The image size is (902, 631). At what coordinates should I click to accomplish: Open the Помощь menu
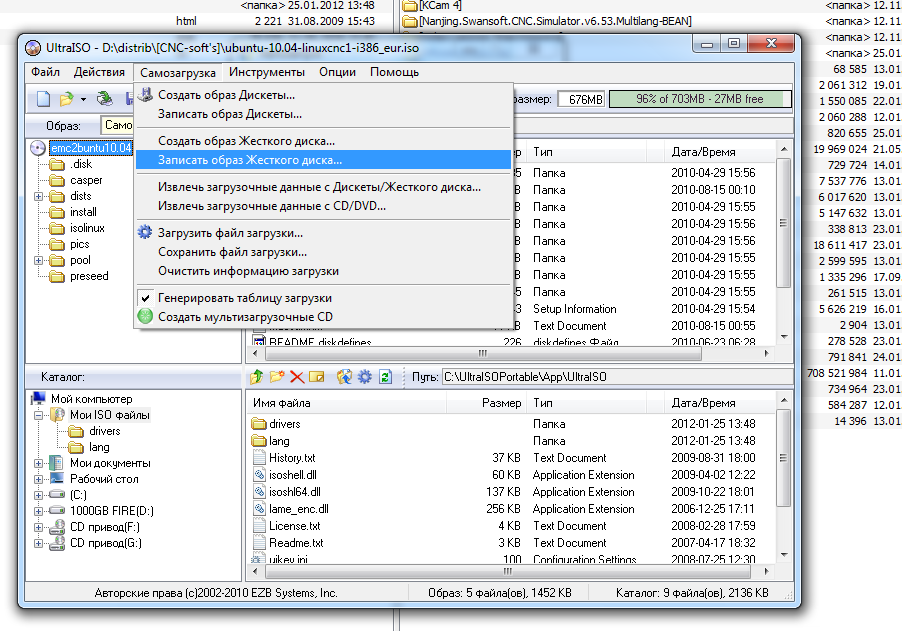tap(395, 72)
